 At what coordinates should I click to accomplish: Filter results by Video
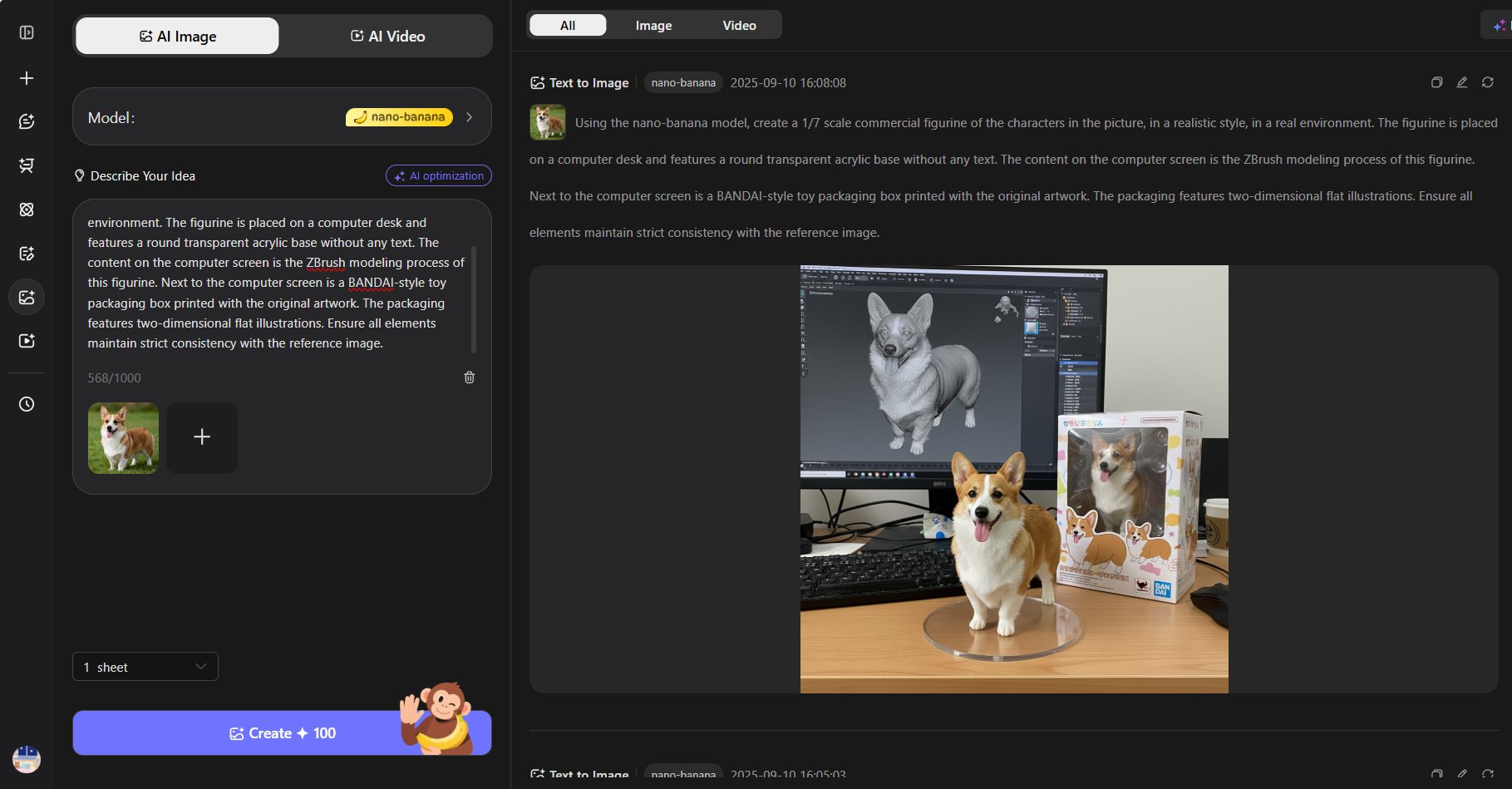[x=739, y=25]
